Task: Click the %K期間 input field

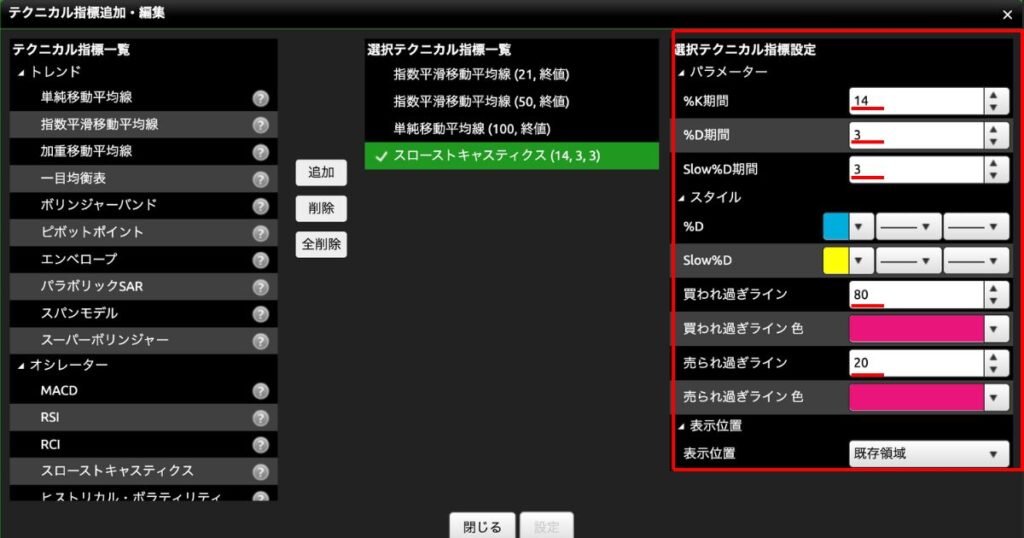Action: (915, 101)
